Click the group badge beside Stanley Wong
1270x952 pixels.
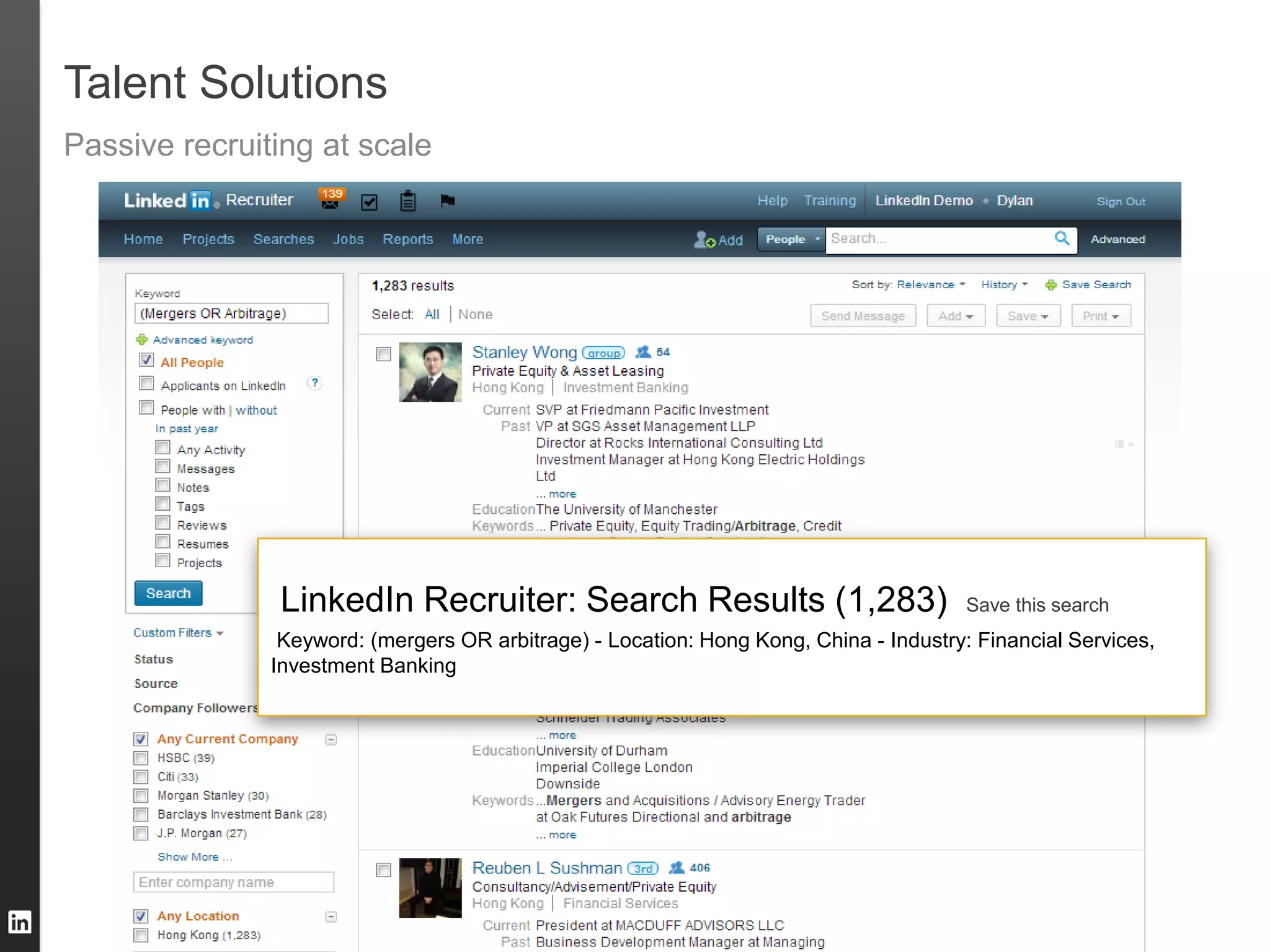click(x=603, y=353)
